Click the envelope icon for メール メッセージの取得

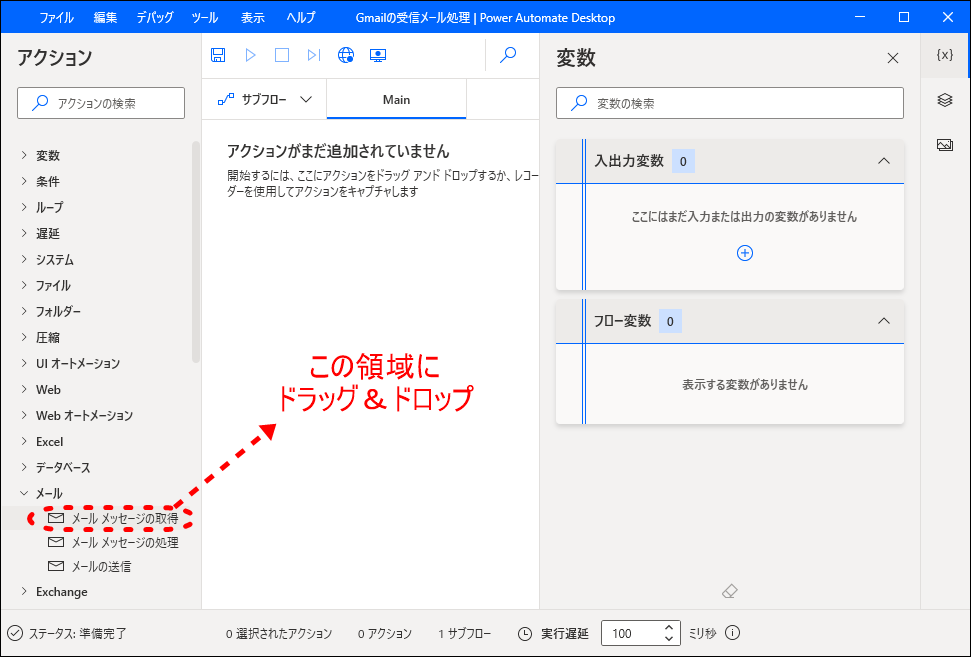(x=56, y=518)
